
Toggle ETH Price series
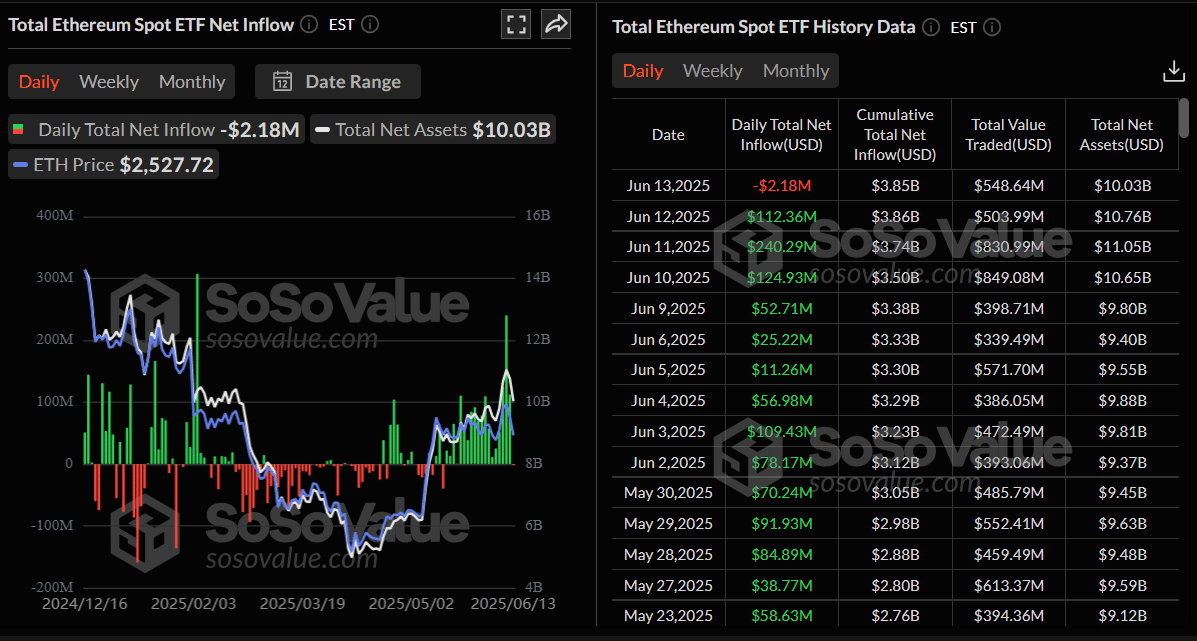[113, 164]
